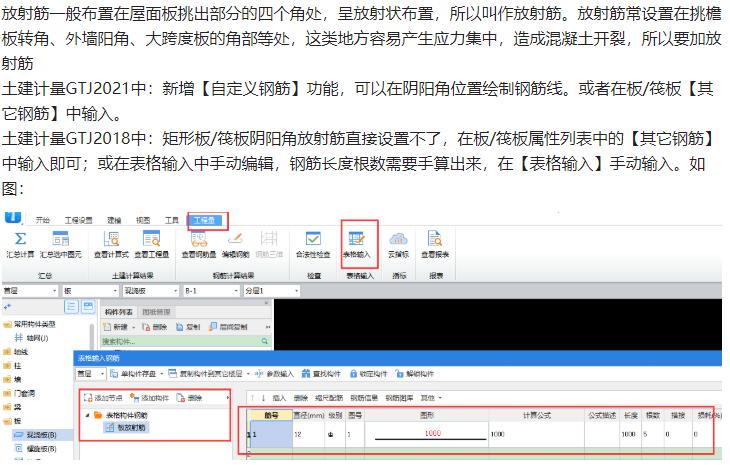This screenshot has height=465, width=730.
Task: Open the 其他 dropdown in rebar toolbar
Action: 431,398
